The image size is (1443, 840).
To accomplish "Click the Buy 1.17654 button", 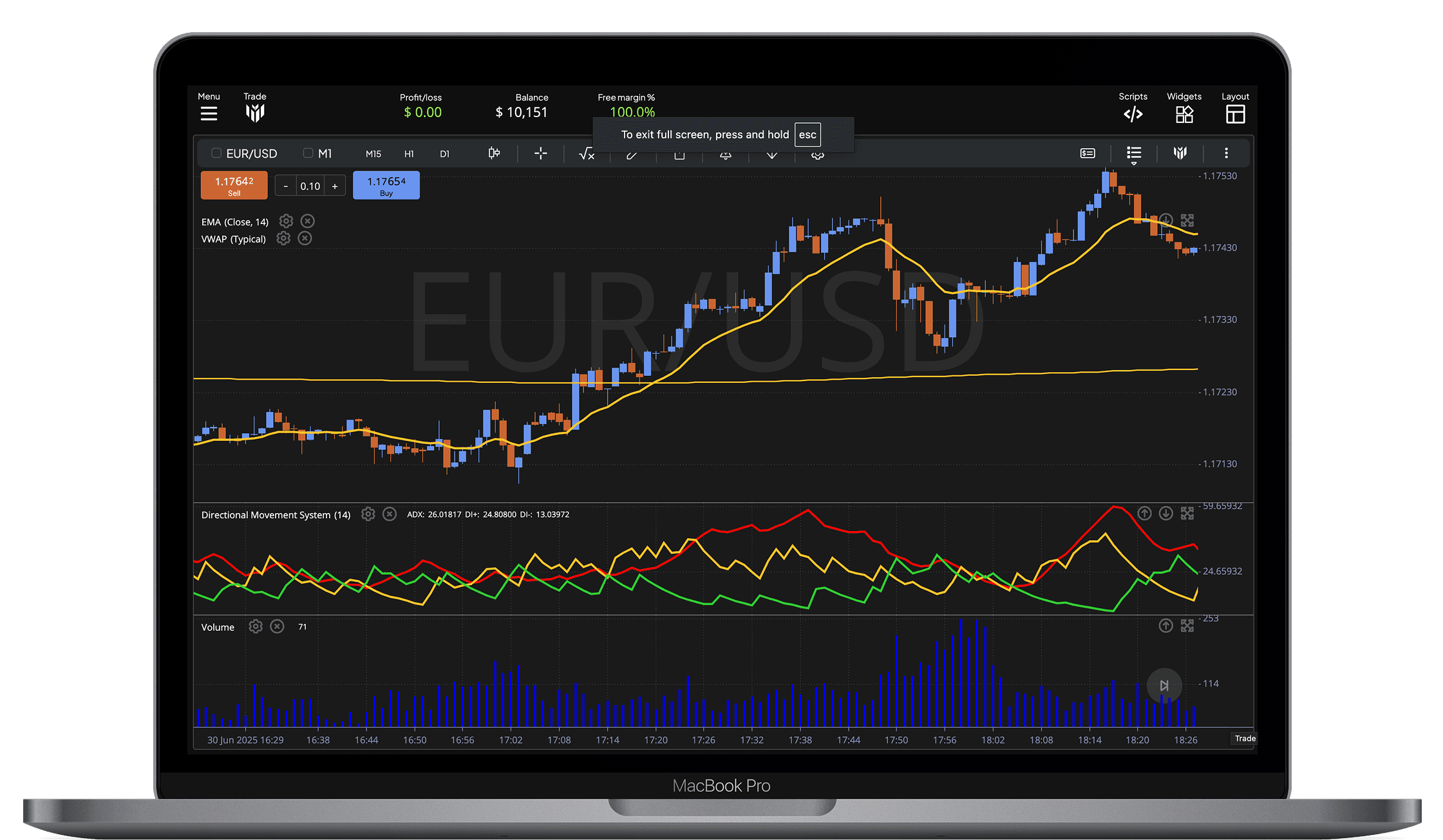I will (386, 185).
